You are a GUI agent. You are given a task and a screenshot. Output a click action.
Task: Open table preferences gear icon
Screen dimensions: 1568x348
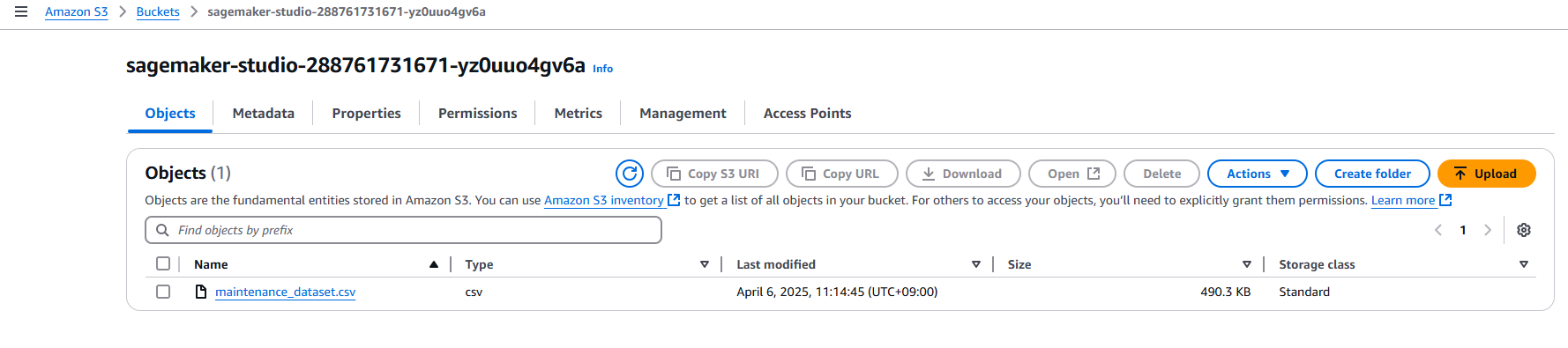point(1524,230)
